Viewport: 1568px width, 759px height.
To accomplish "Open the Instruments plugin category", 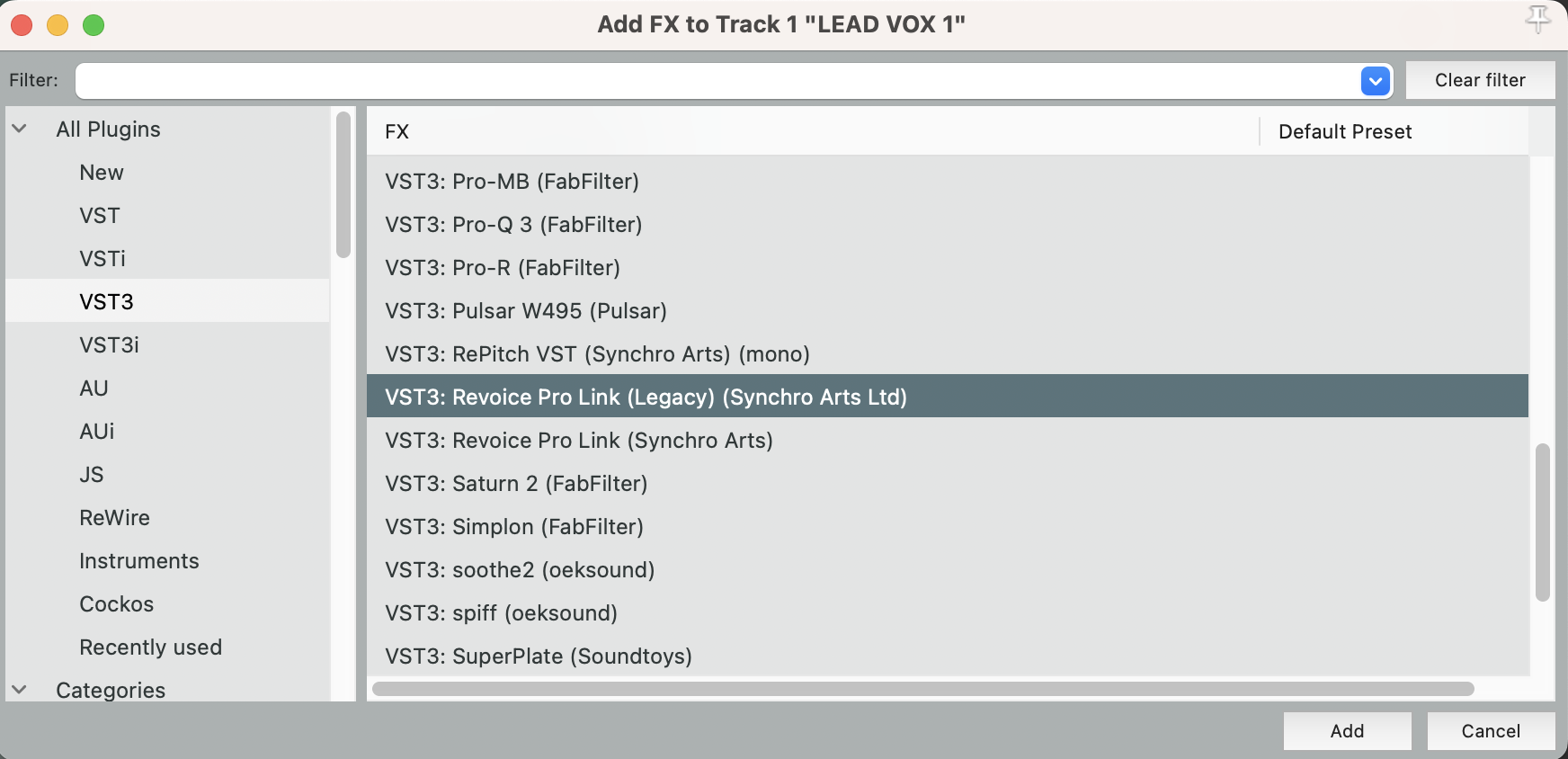I will tap(138, 561).
